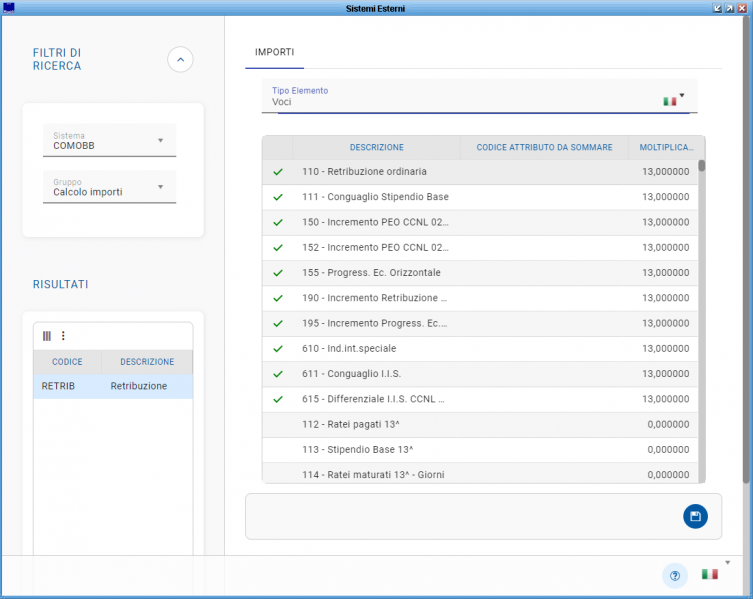Toggle checkmark for 610 - Ind.int.speciale row
This screenshot has width=753, height=599.
click(278, 348)
